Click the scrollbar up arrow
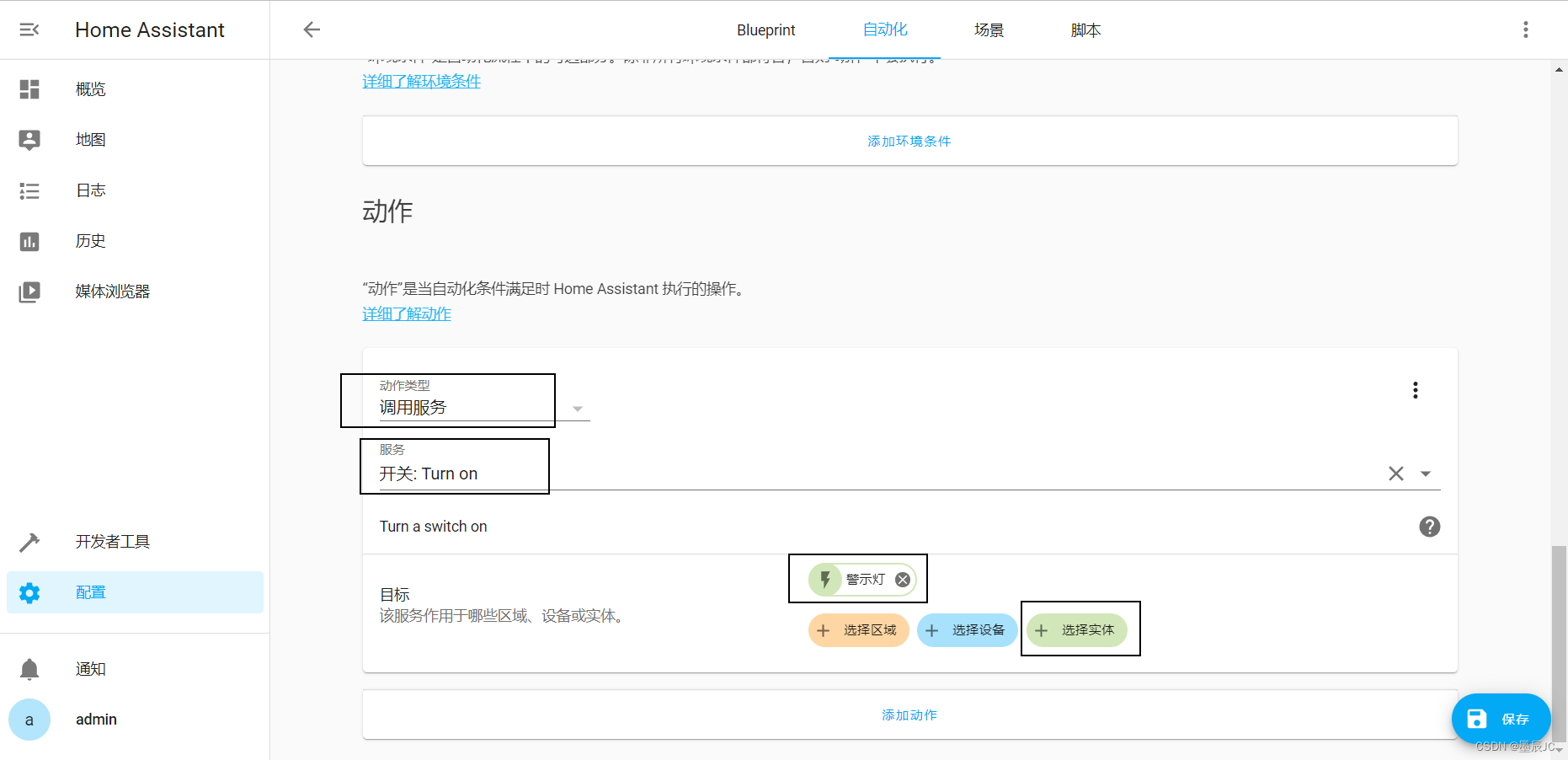This screenshot has width=1568, height=760. (1560, 69)
